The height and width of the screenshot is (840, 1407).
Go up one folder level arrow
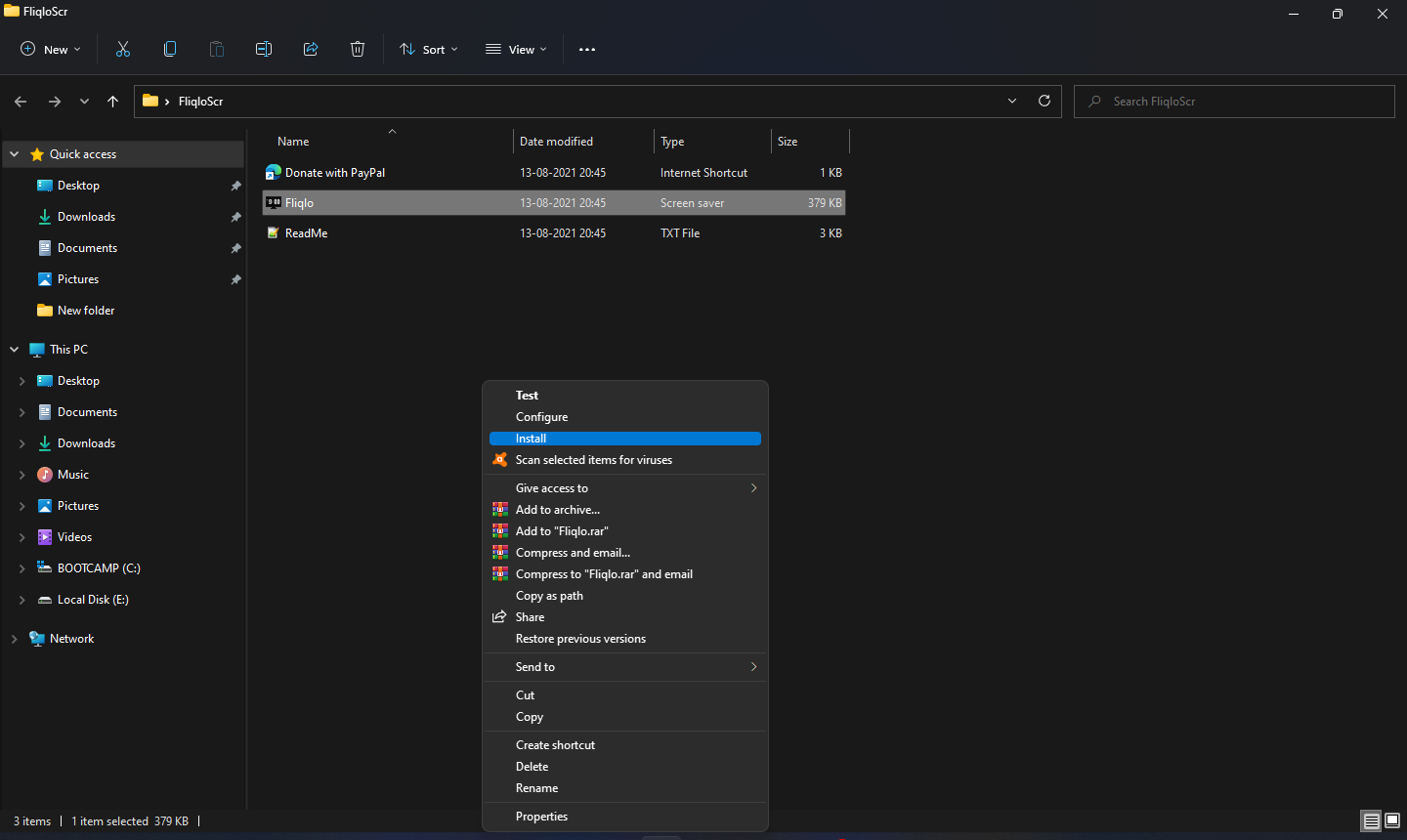point(113,102)
